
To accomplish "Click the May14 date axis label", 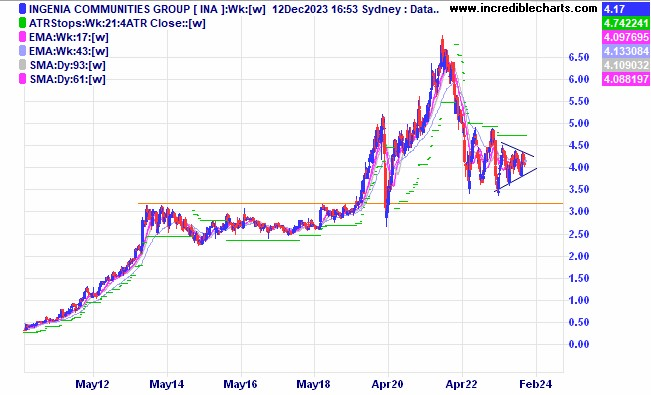I will (166, 385).
